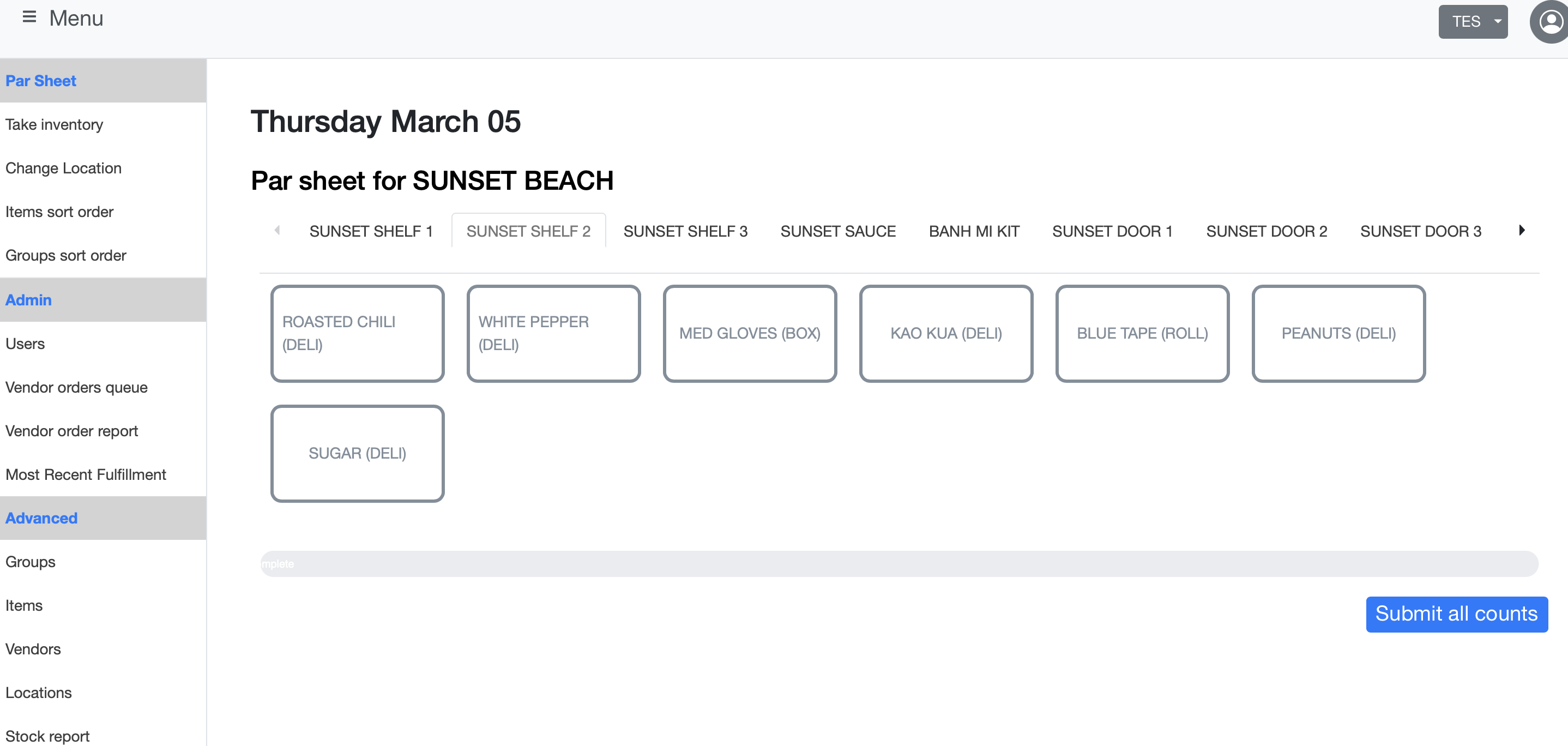Select the MED GLOVES (BOX) card
The height and width of the screenshot is (746, 1568).
[749, 334]
